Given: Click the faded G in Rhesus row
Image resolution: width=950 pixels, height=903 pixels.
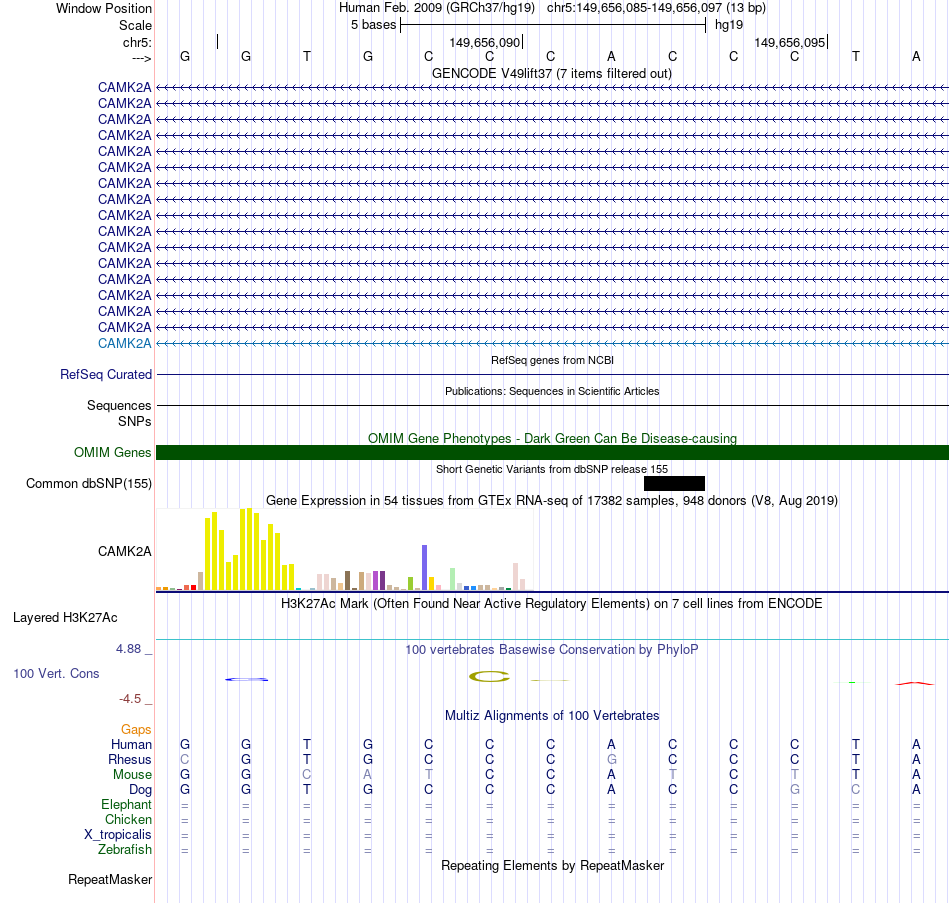Looking at the screenshot, I should pos(611,759).
